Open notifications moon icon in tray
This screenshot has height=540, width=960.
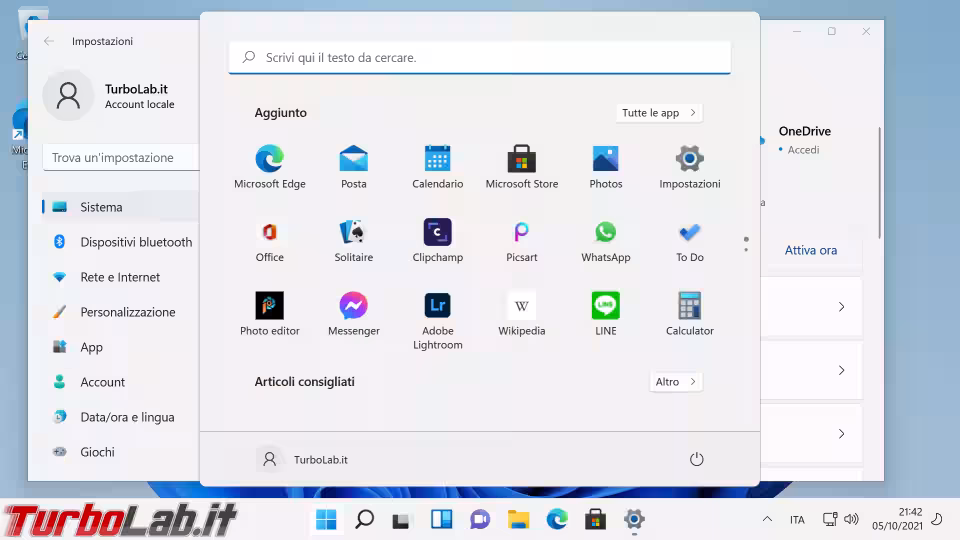click(937, 519)
